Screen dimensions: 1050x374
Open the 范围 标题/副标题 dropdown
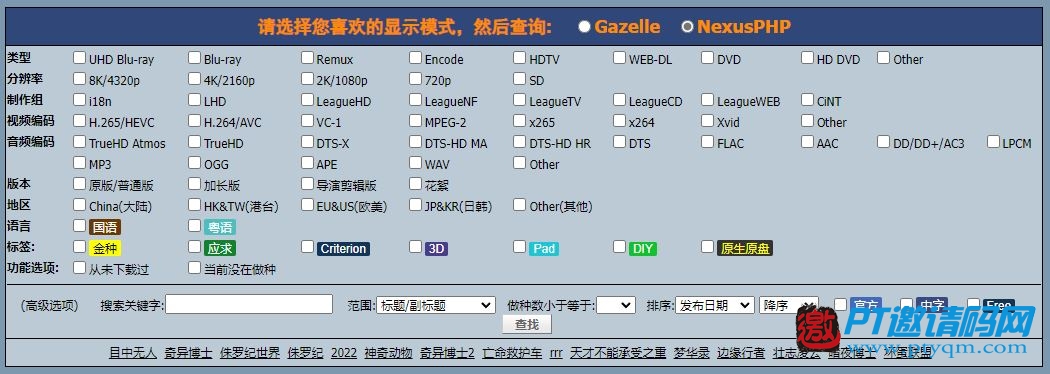436,305
